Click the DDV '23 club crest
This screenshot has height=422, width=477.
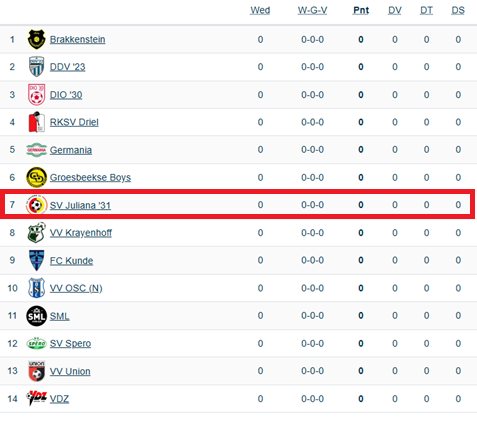point(36,67)
